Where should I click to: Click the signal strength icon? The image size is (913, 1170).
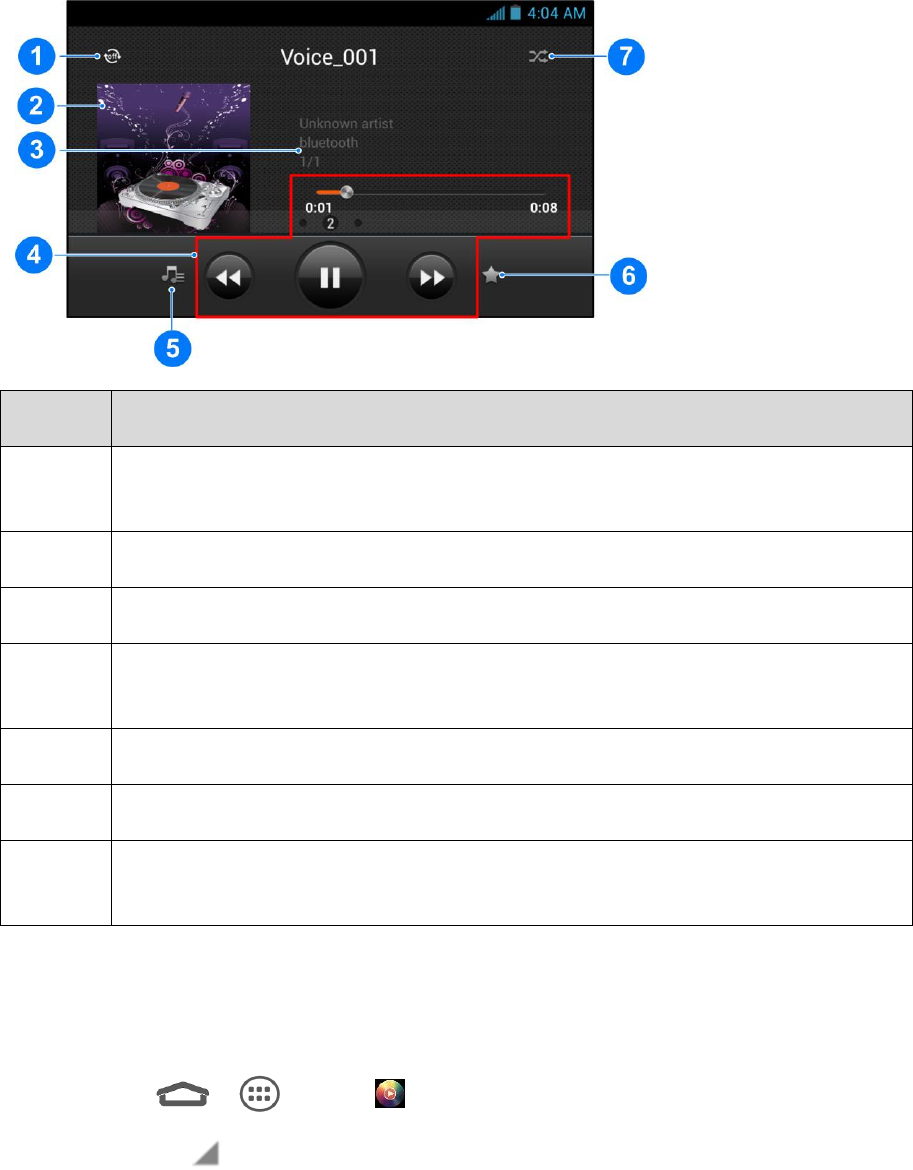tap(496, 13)
